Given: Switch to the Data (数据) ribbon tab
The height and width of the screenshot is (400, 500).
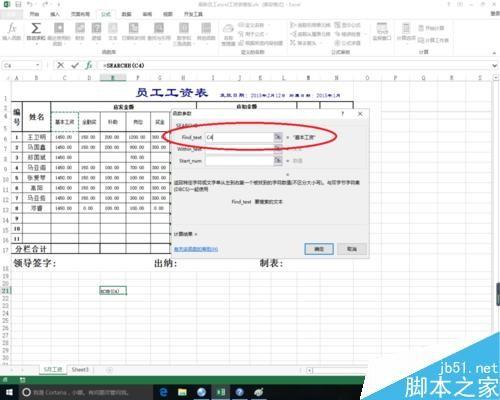Looking at the screenshot, I should [126, 14].
